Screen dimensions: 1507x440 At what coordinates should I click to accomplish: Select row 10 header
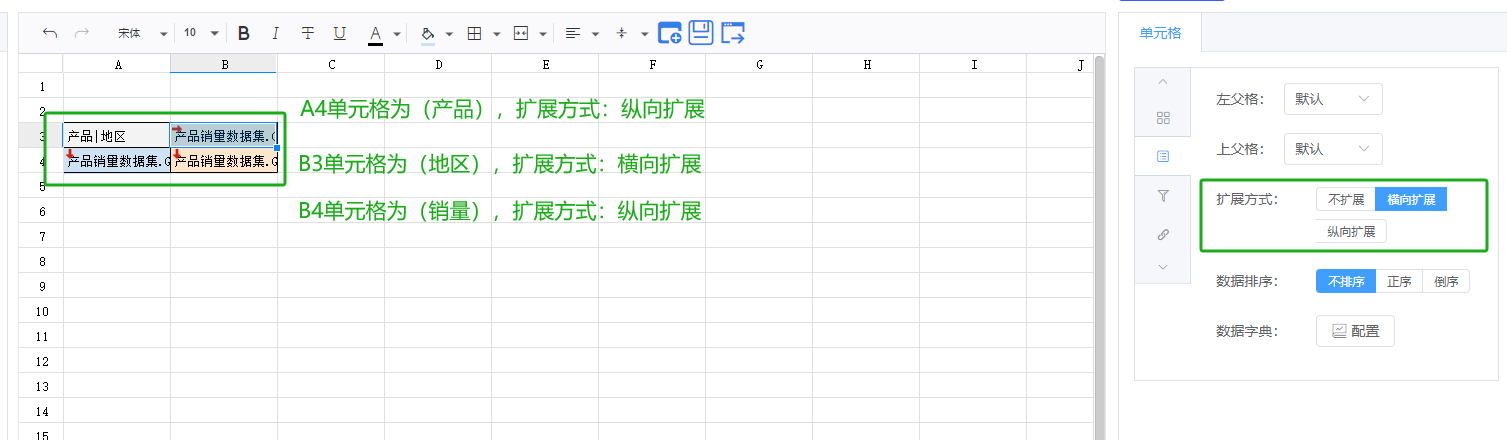(x=41, y=311)
